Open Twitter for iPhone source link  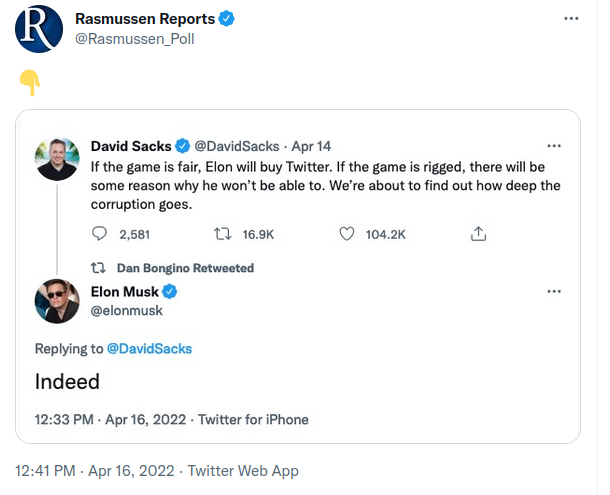click(x=253, y=420)
